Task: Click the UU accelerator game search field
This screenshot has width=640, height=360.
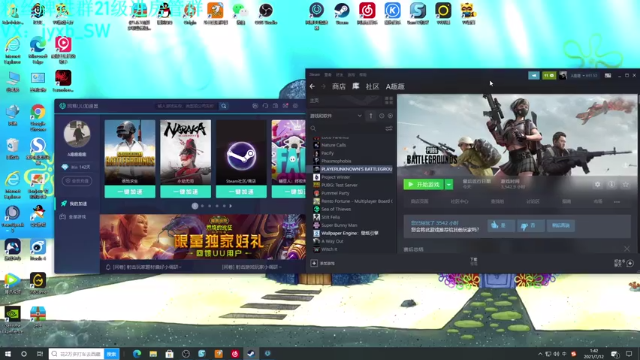Action: coord(186,106)
